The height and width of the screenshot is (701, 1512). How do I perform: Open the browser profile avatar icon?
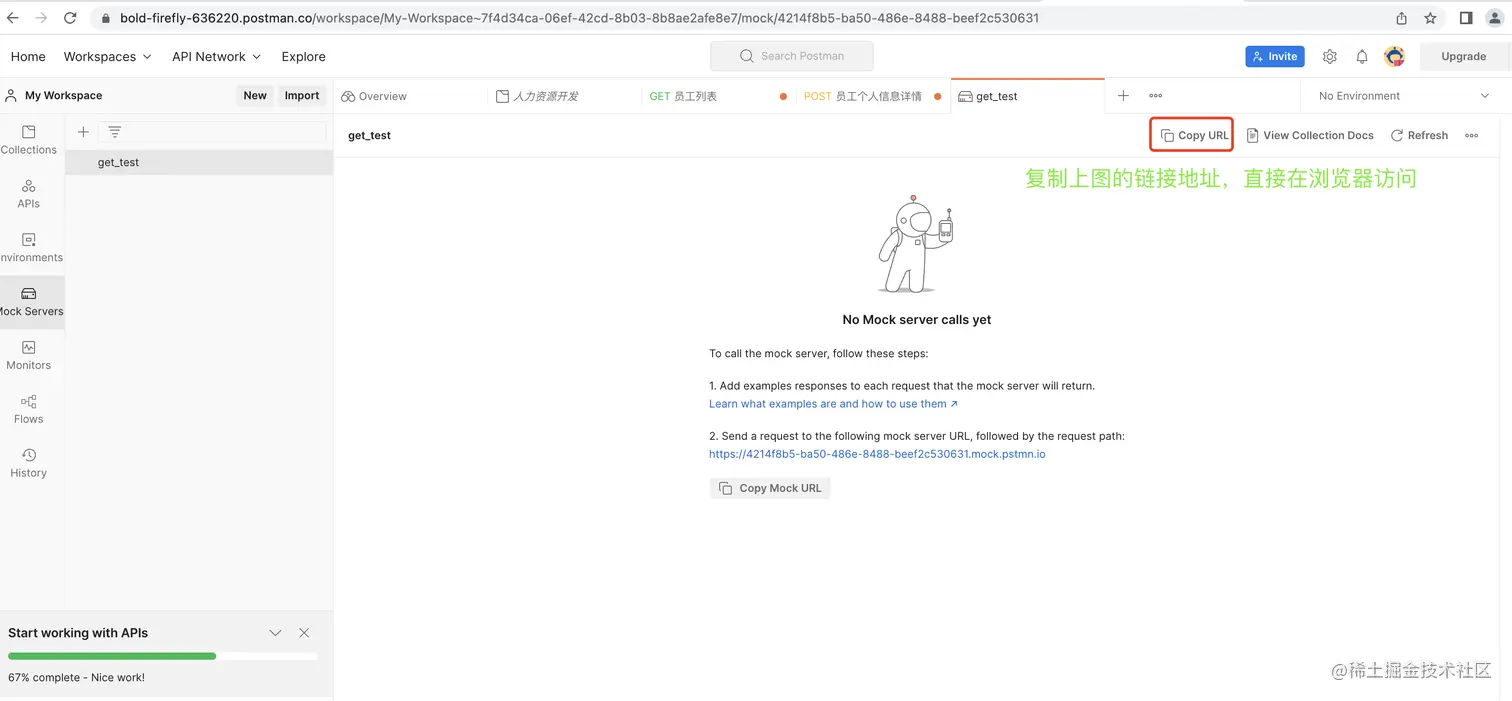pos(1494,18)
